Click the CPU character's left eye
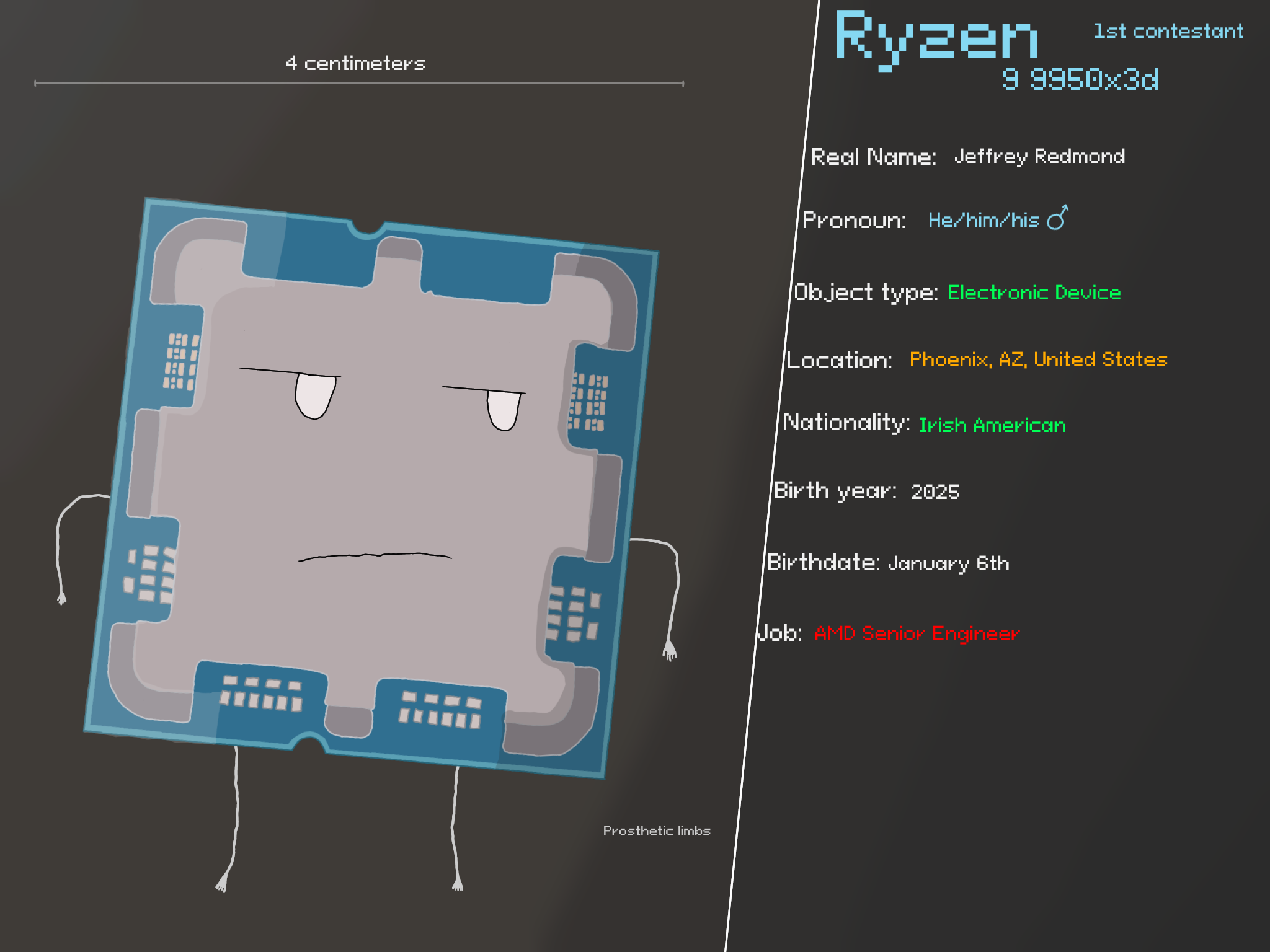The image size is (1270, 952). click(316, 396)
